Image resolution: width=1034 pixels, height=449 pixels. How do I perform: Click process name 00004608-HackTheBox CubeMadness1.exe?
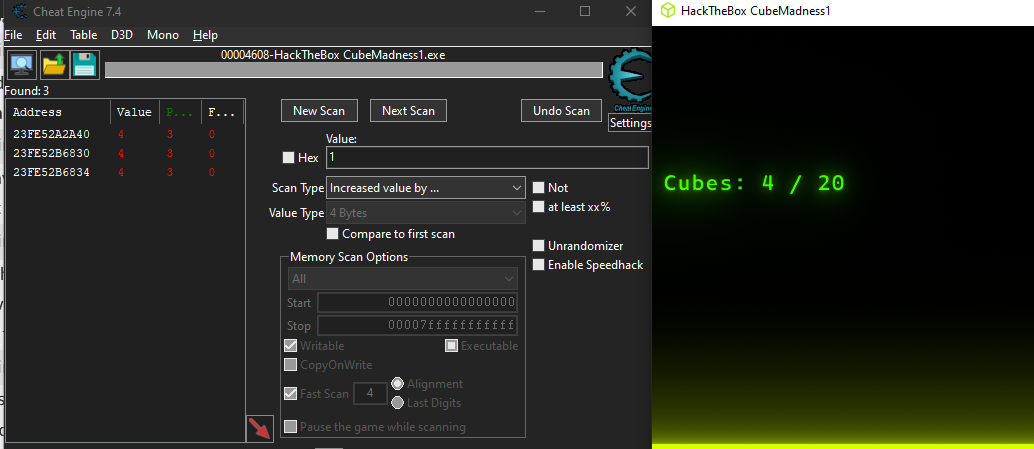tap(333, 55)
